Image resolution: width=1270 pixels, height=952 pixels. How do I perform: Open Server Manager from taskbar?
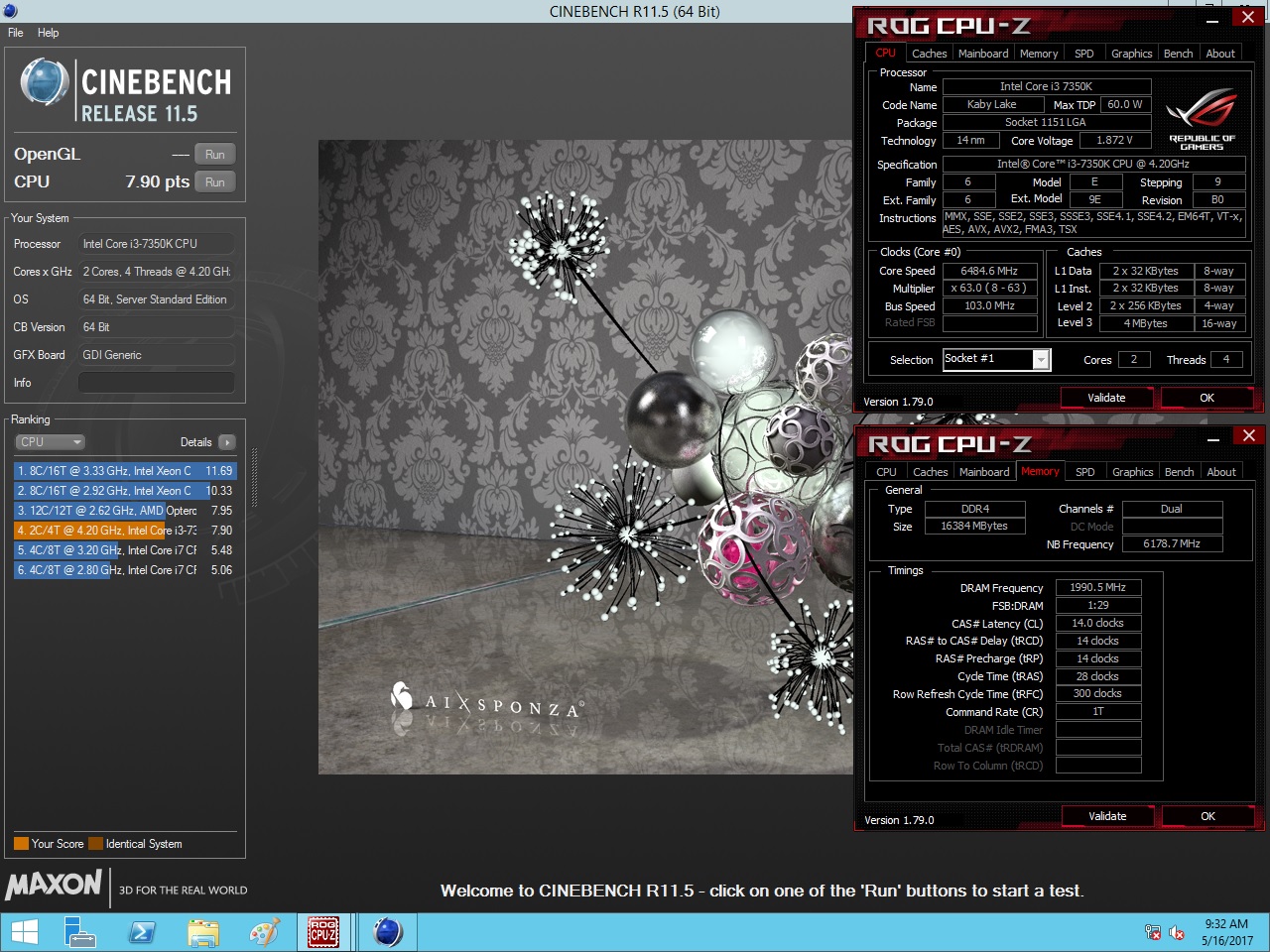[79, 932]
